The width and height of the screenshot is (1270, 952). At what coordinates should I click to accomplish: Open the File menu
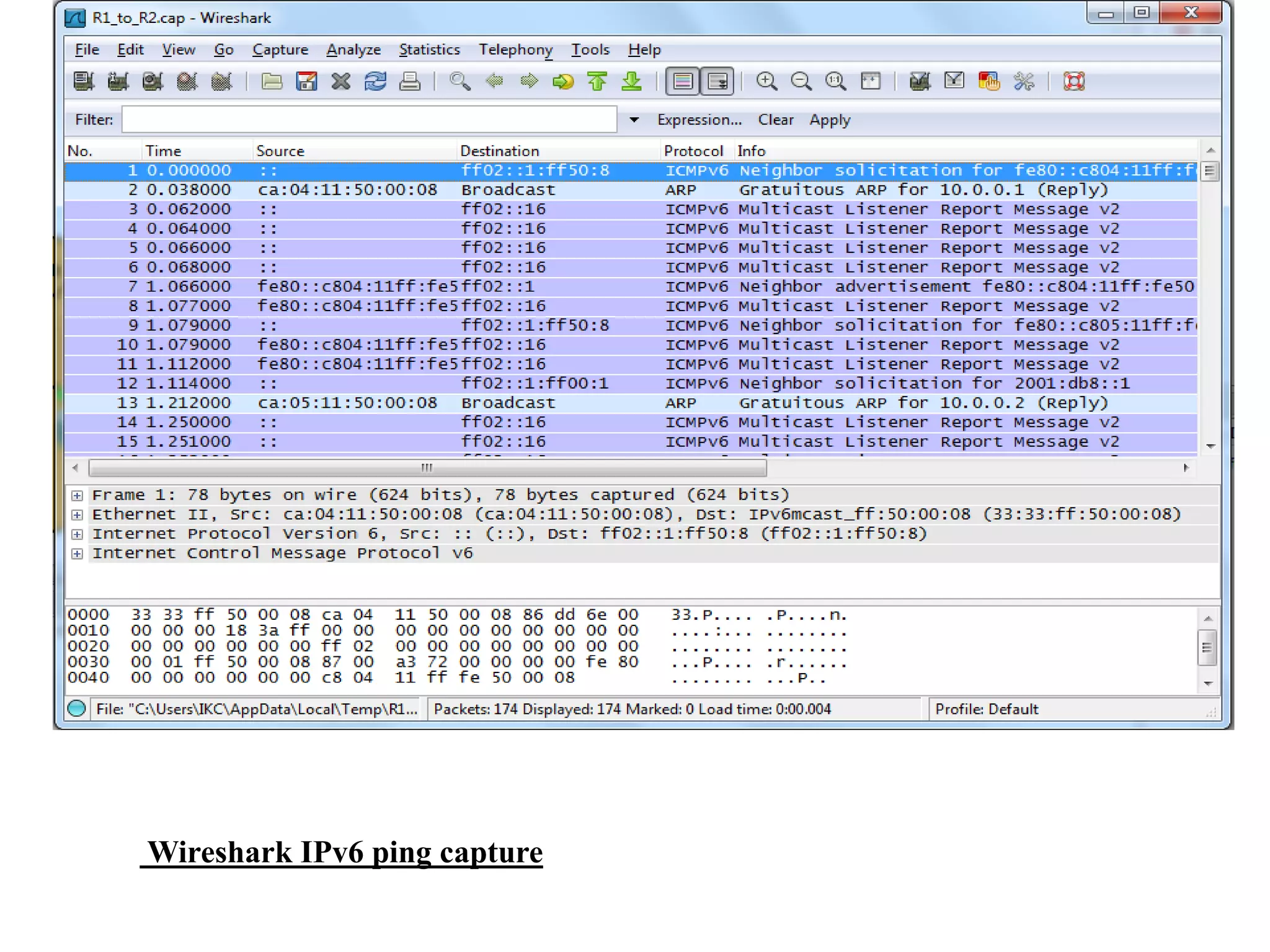click(87, 50)
